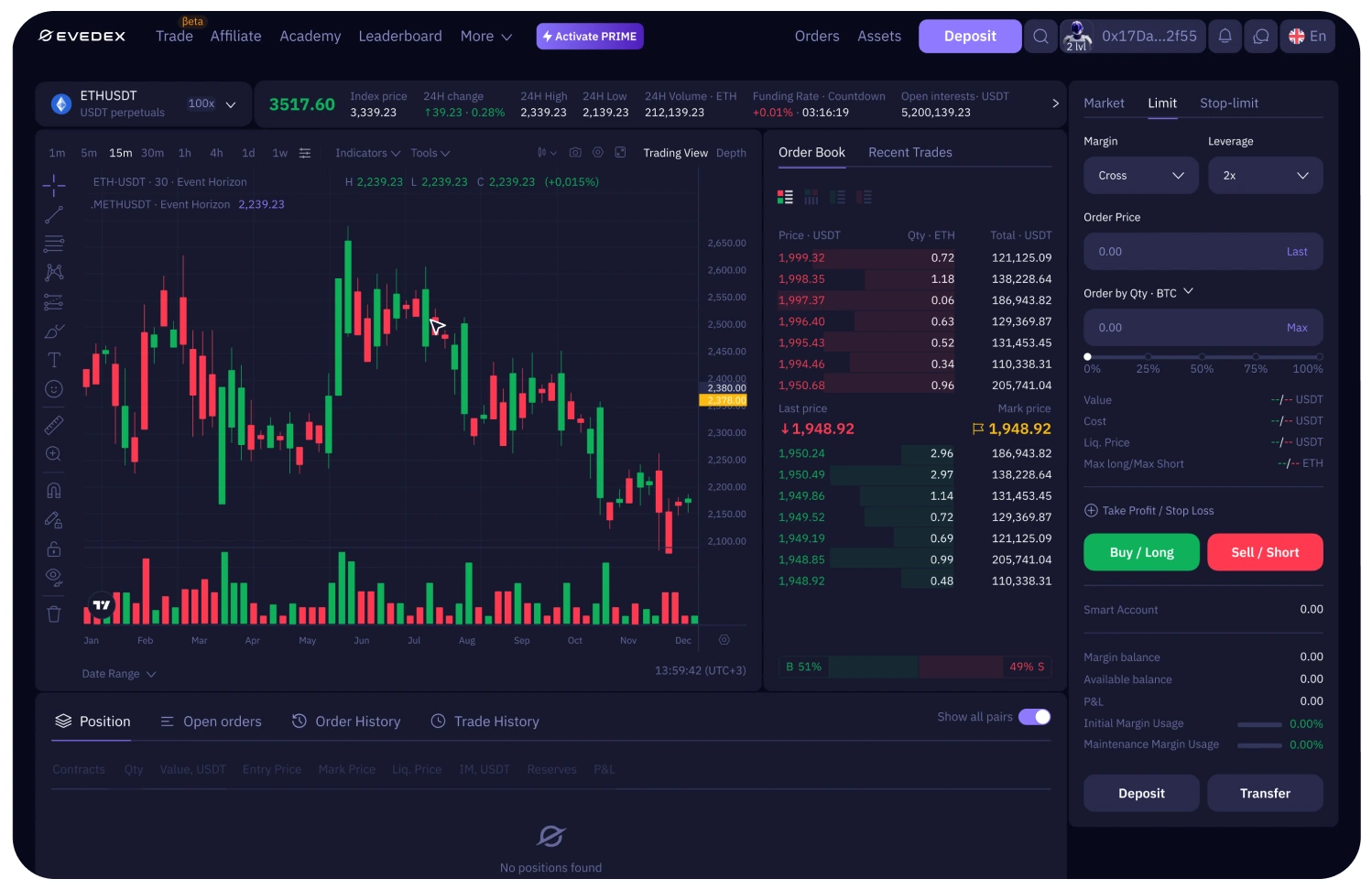Viewport: 1372px width, 890px height.
Task: Take chart snapshot with camera icon
Action: tap(575, 153)
